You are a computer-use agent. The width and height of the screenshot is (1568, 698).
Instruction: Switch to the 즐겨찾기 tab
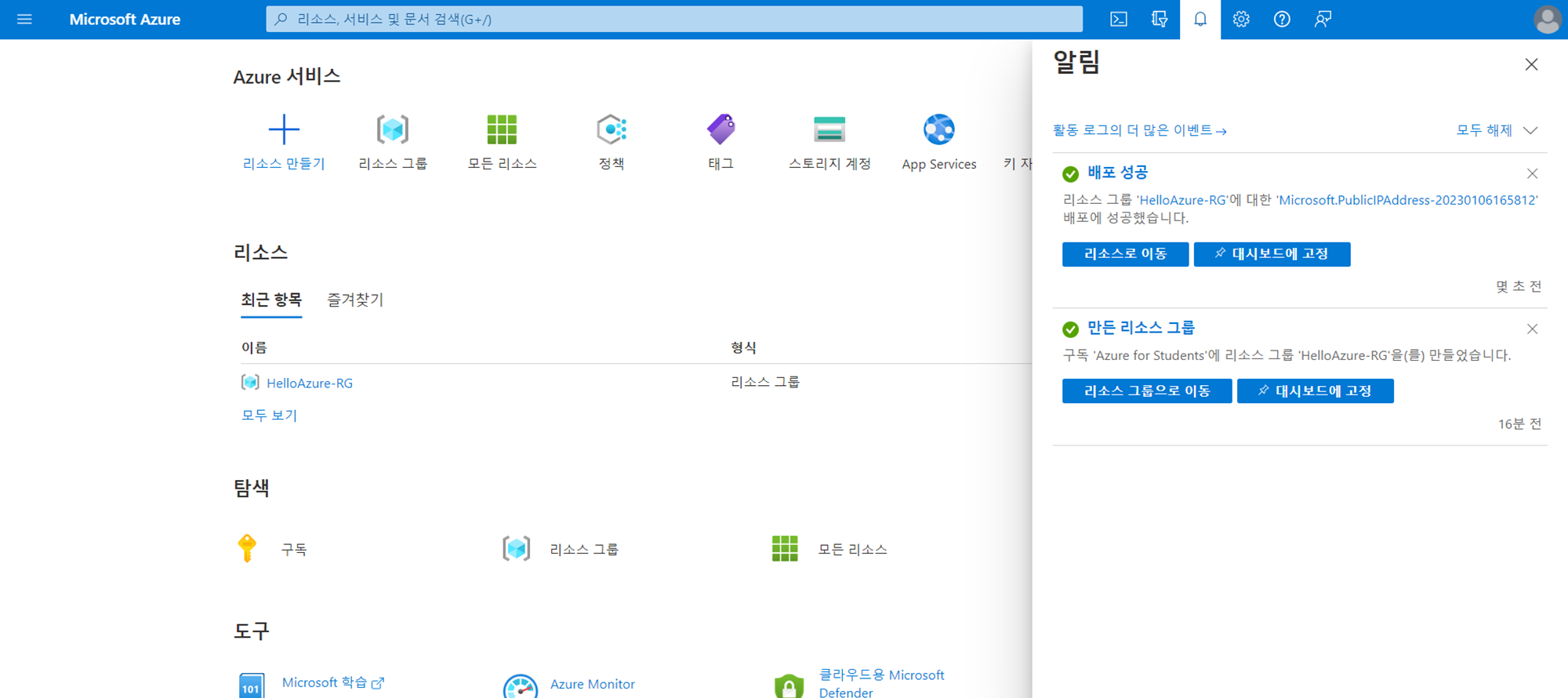pos(355,300)
